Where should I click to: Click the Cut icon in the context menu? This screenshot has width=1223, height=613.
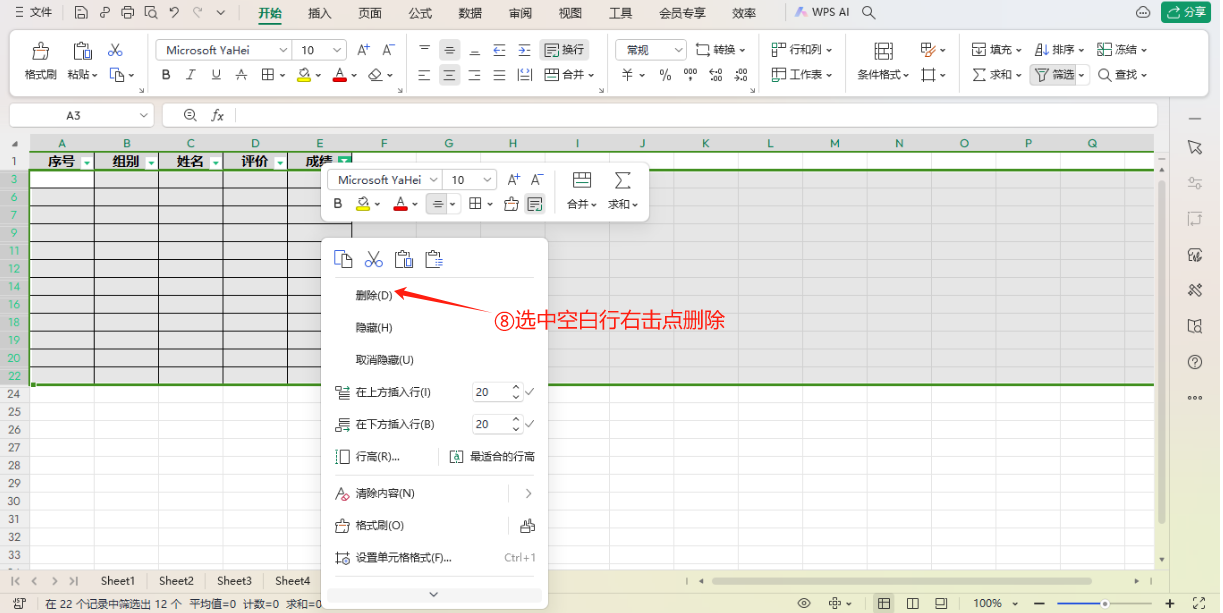(374, 259)
